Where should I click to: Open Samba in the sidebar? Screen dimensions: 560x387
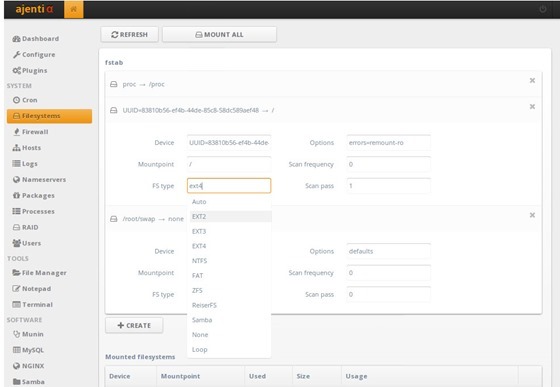click(x=29, y=382)
